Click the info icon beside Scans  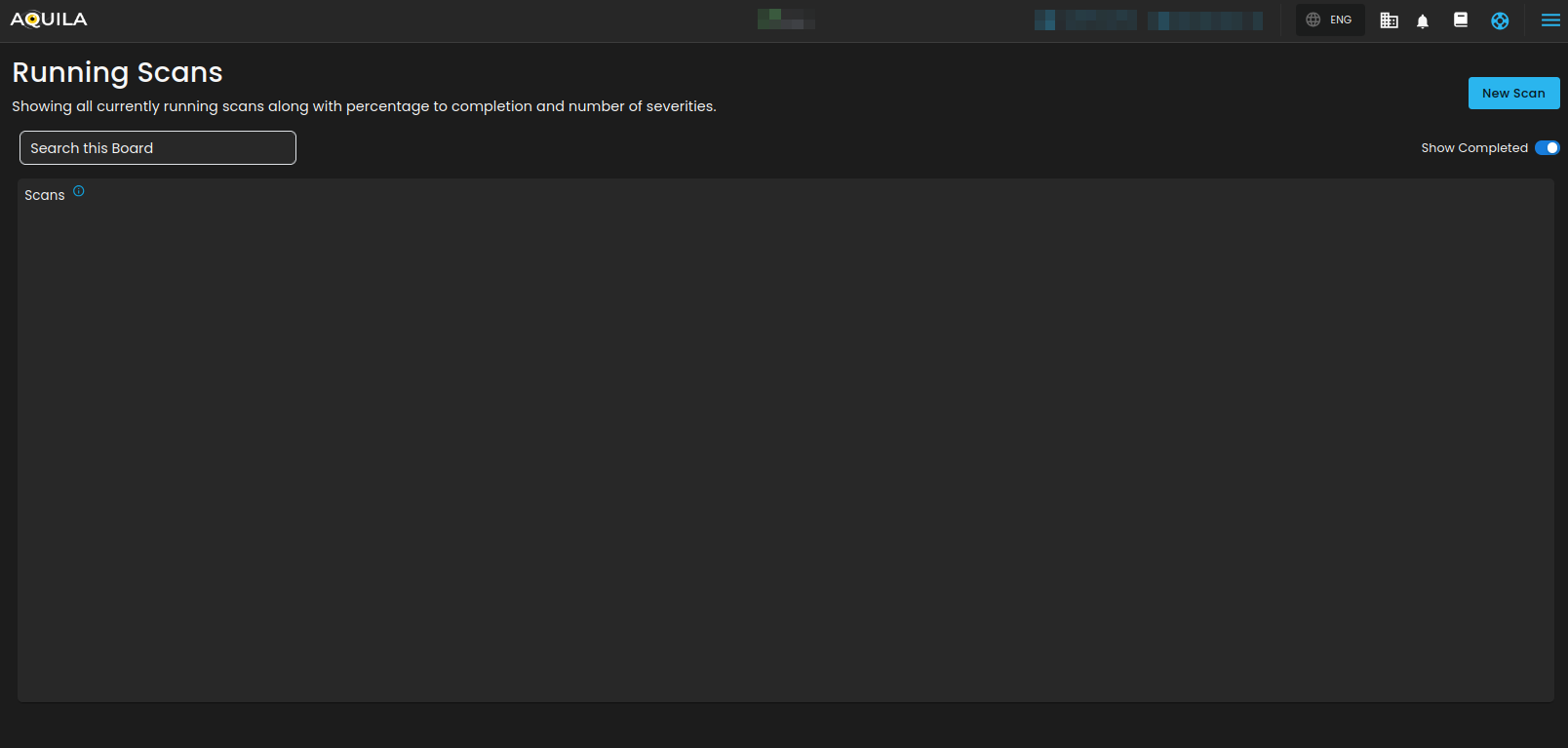pyautogui.click(x=79, y=192)
